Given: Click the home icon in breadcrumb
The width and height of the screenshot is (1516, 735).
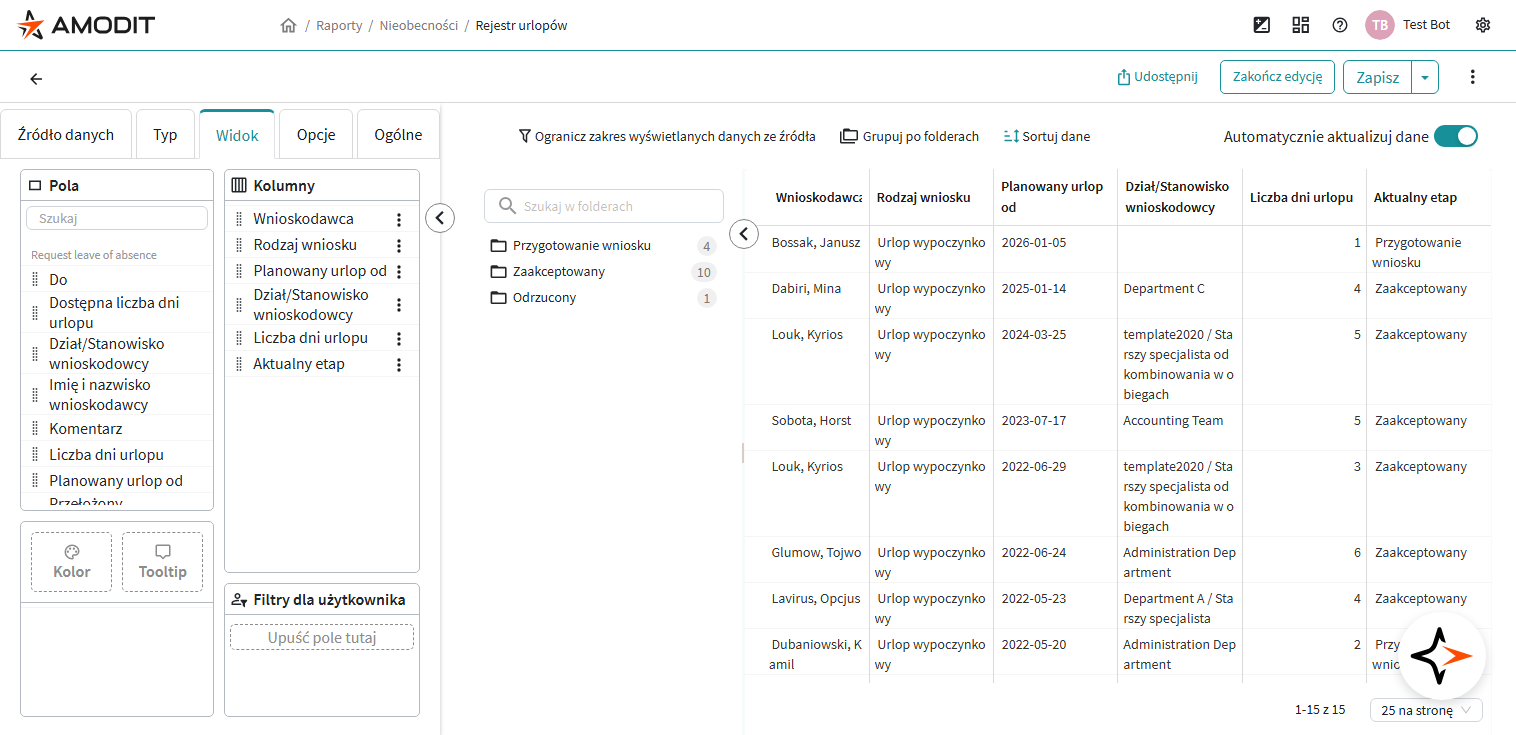Looking at the screenshot, I should pyautogui.click(x=288, y=25).
